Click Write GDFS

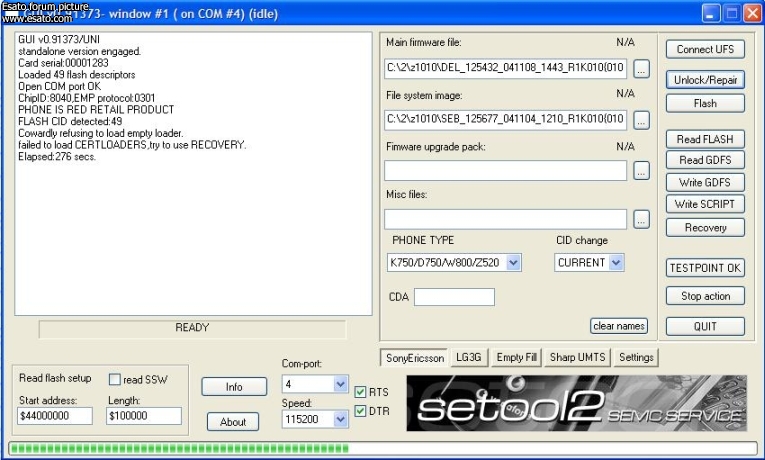point(705,182)
